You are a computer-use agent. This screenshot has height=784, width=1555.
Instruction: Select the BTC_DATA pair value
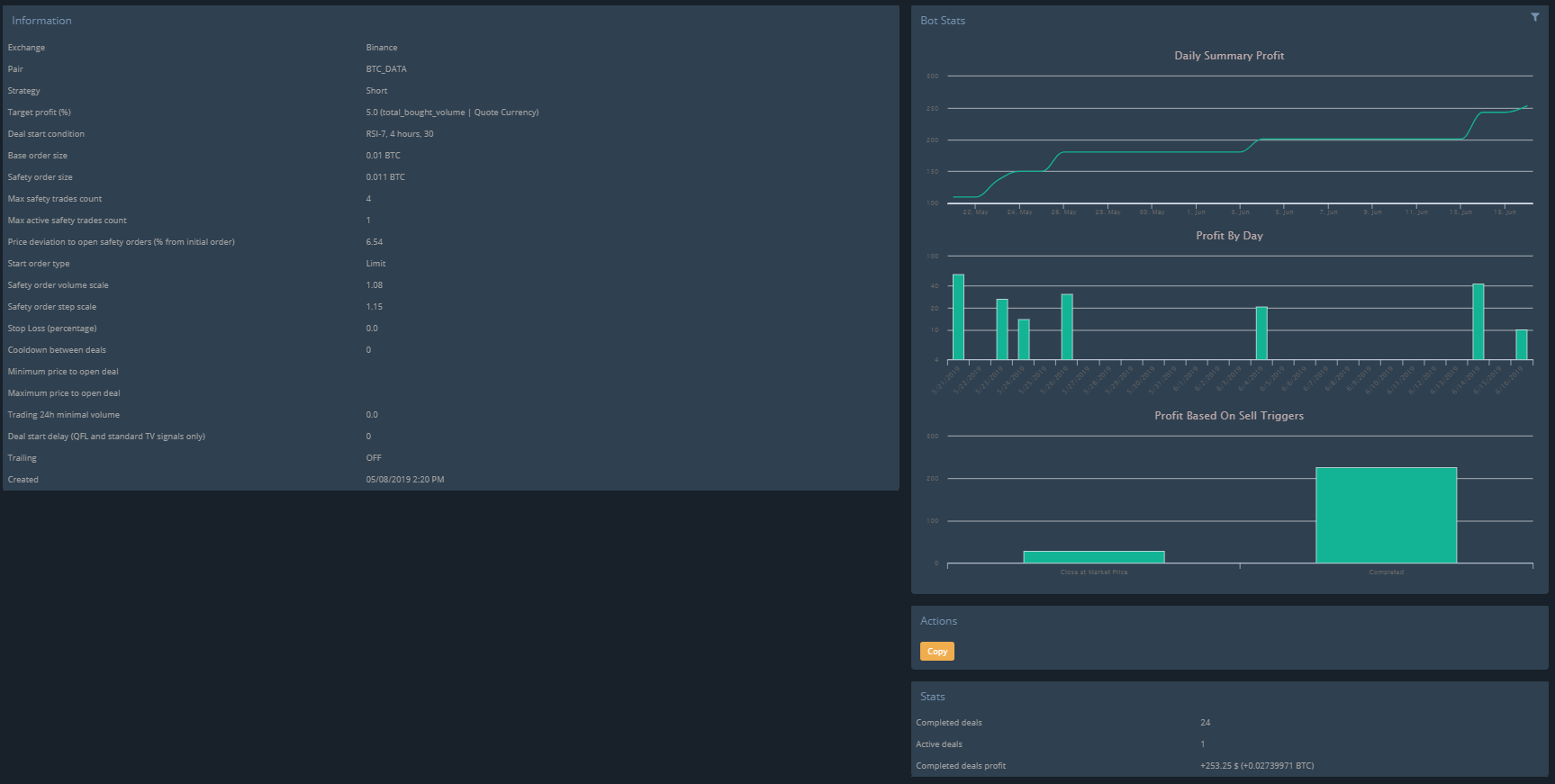click(x=386, y=69)
